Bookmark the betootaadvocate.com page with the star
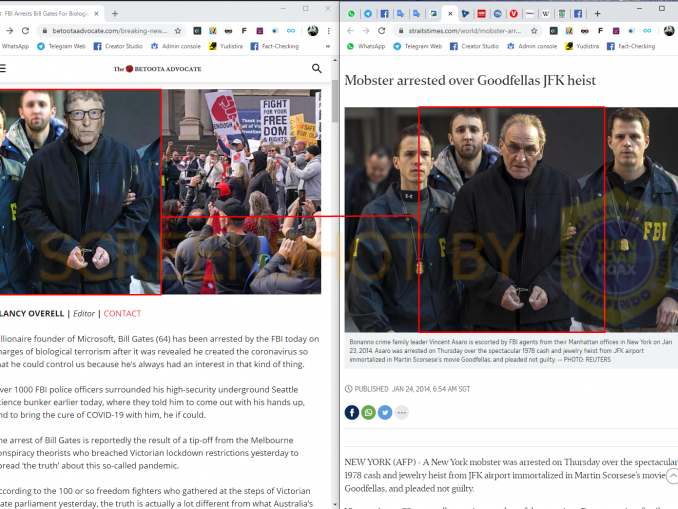This screenshot has width=678, height=509. point(178,31)
